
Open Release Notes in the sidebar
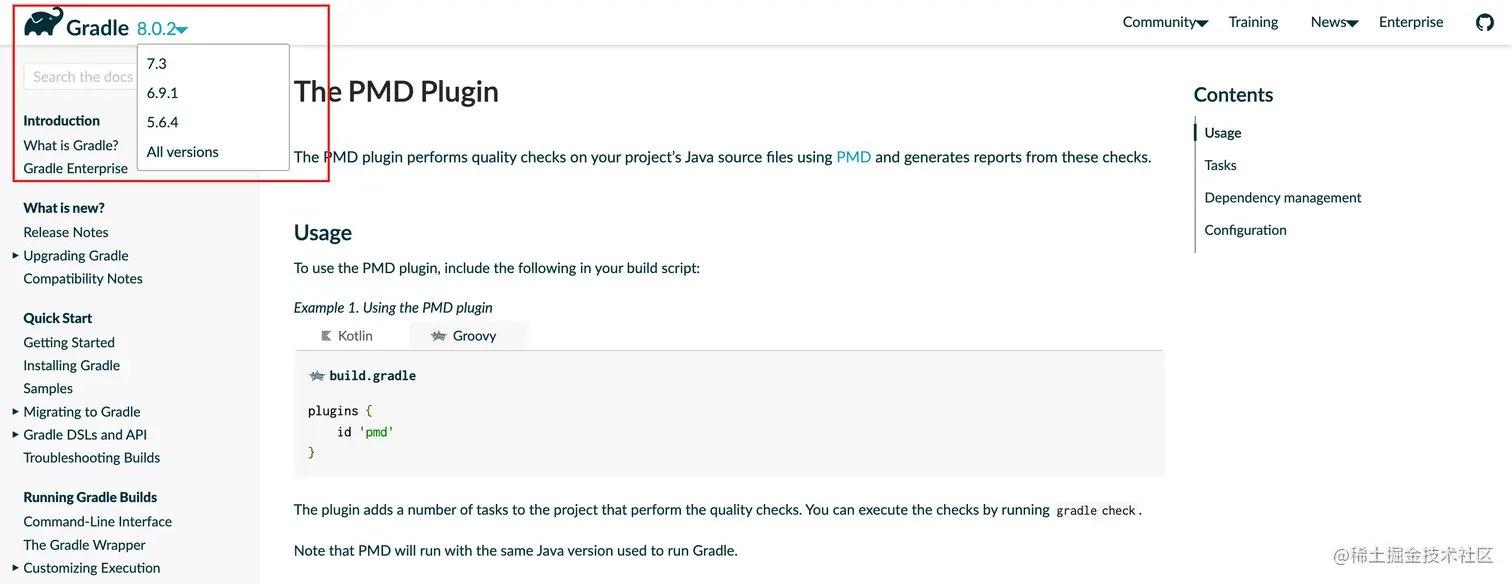(66, 232)
